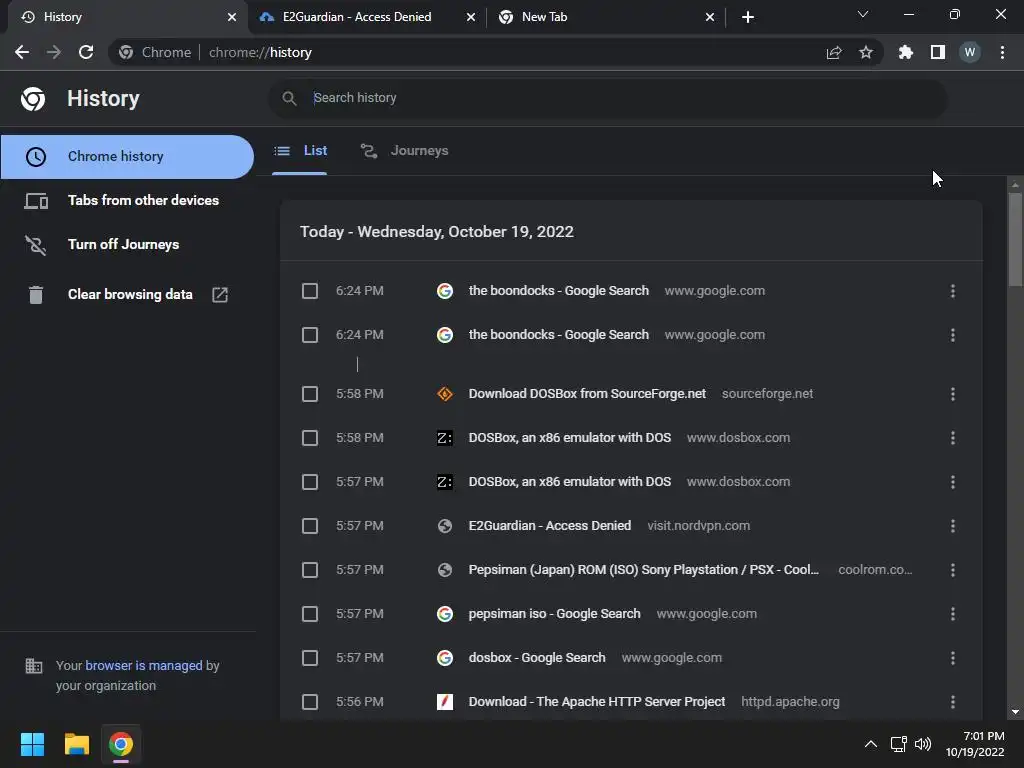1024x768 pixels.
Task: Select the dosbox - Google Search checkbox
Action: [310, 658]
